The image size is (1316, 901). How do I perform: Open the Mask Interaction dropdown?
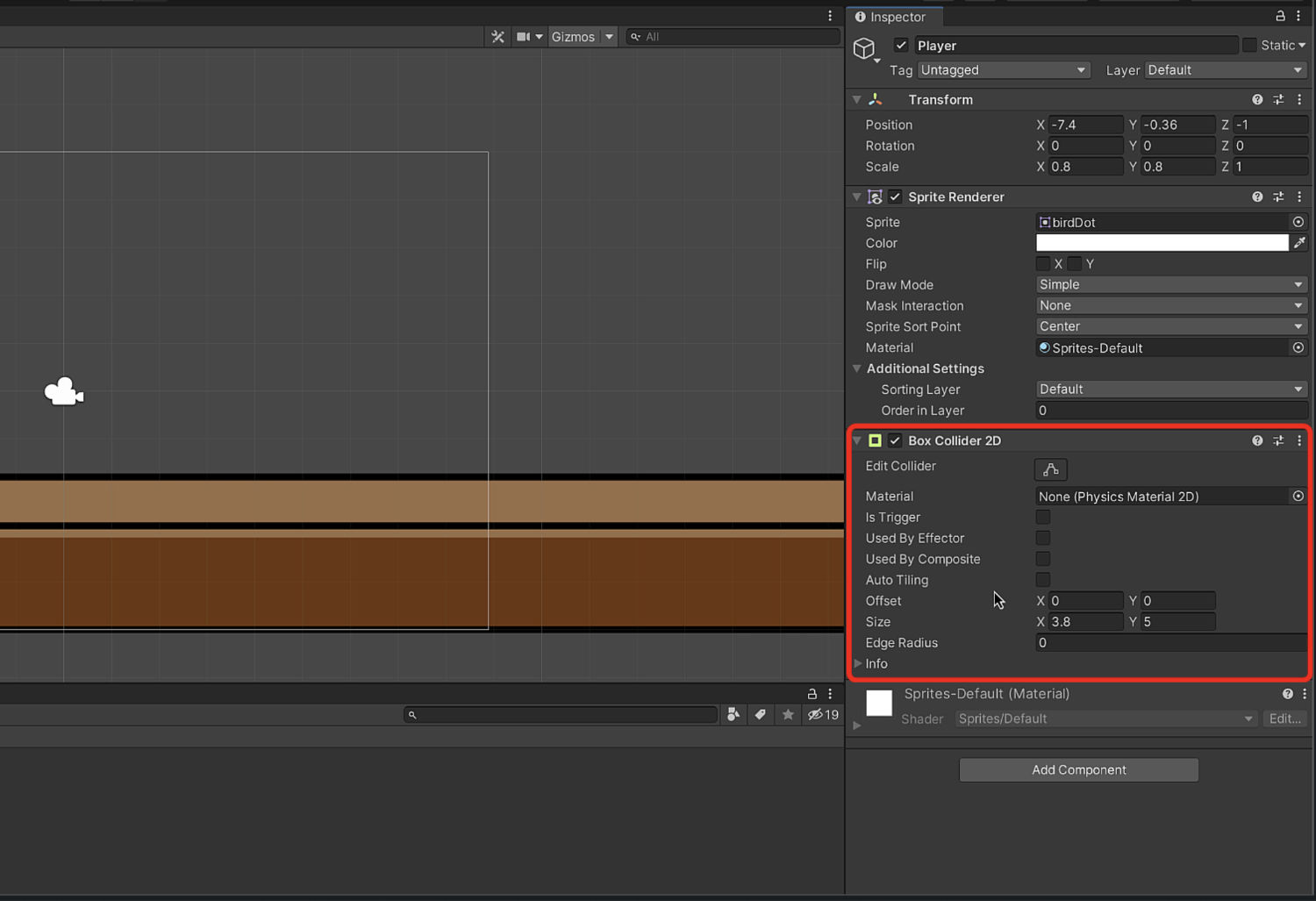point(1171,306)
